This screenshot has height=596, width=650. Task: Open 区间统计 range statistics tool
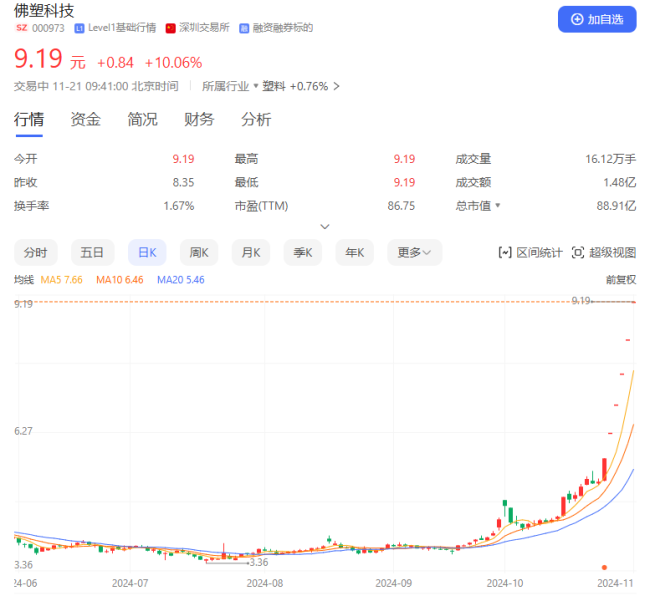coord(530,252)
